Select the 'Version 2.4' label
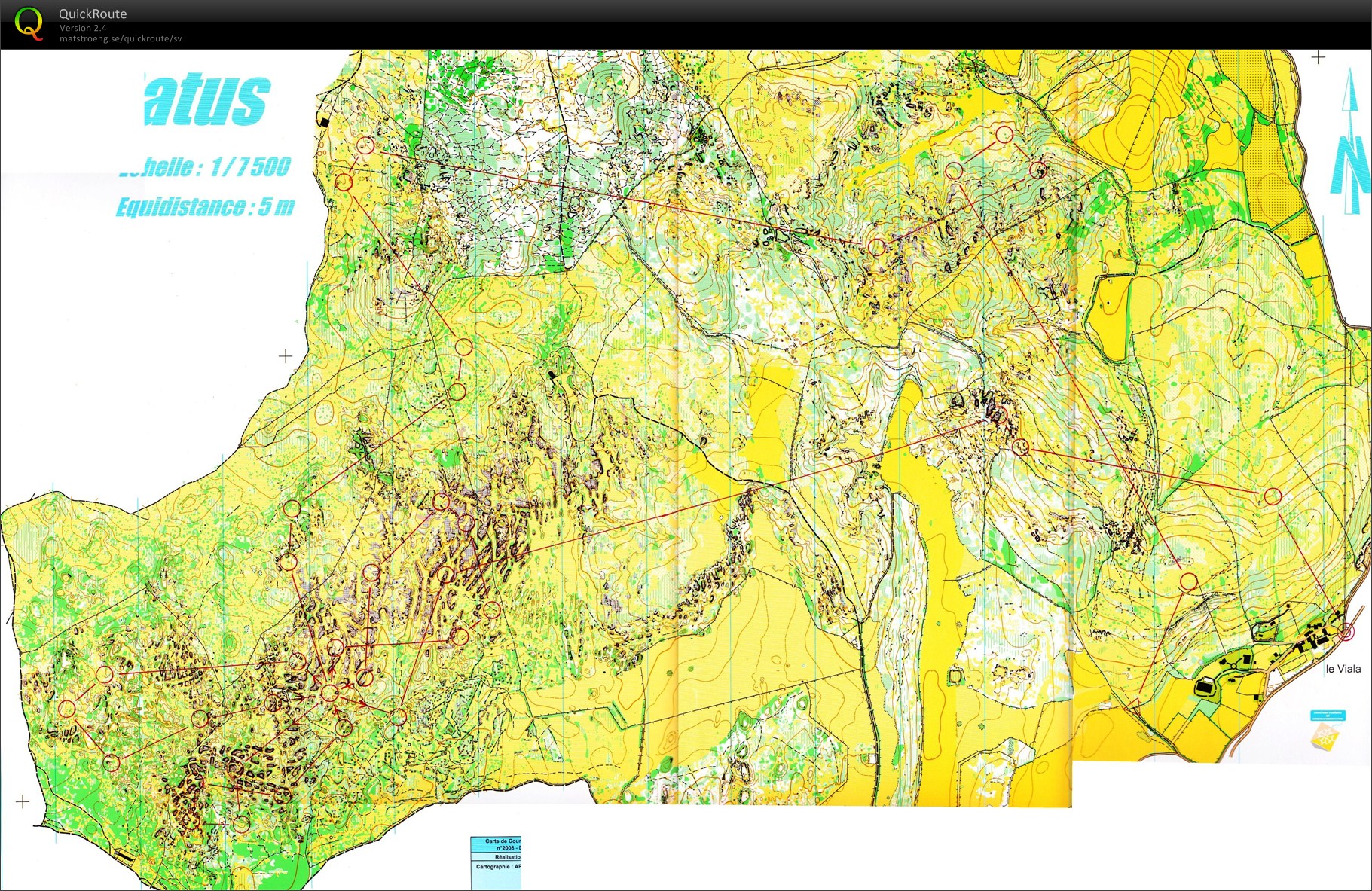The width and height of the screenshot is (1372, 891). coord(83,28)
